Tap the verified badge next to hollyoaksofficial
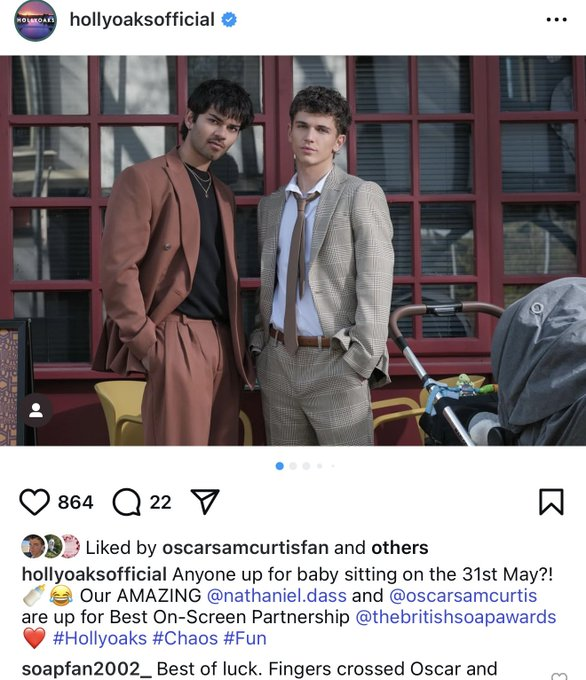The image size is (586, 680). [x=229, y=20]
